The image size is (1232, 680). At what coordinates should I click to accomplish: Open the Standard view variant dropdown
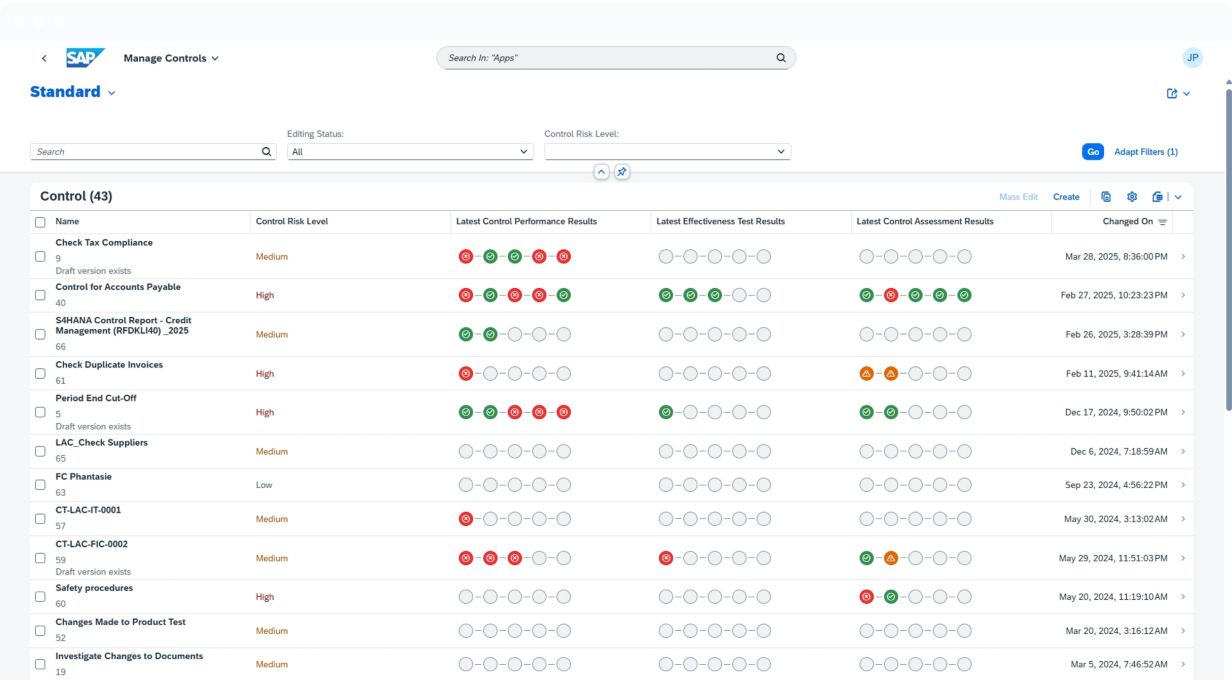[x=111, y=93]
